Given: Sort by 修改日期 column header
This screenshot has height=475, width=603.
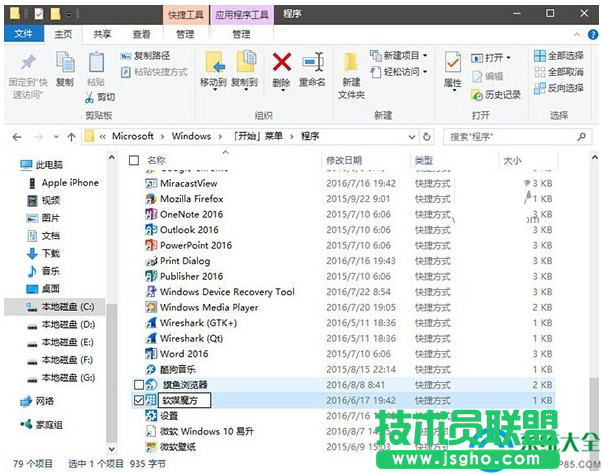Looking at the screenshot, I should (344, 160).
